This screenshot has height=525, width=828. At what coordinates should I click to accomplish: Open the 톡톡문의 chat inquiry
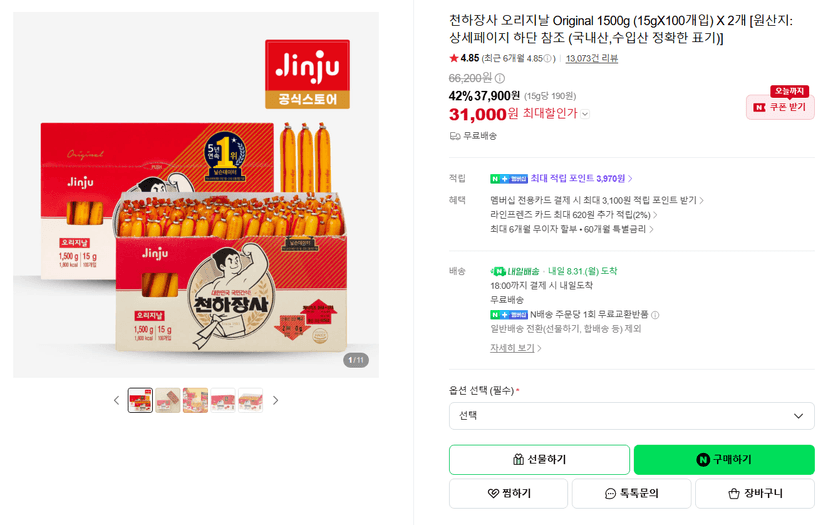coord(632,493)
